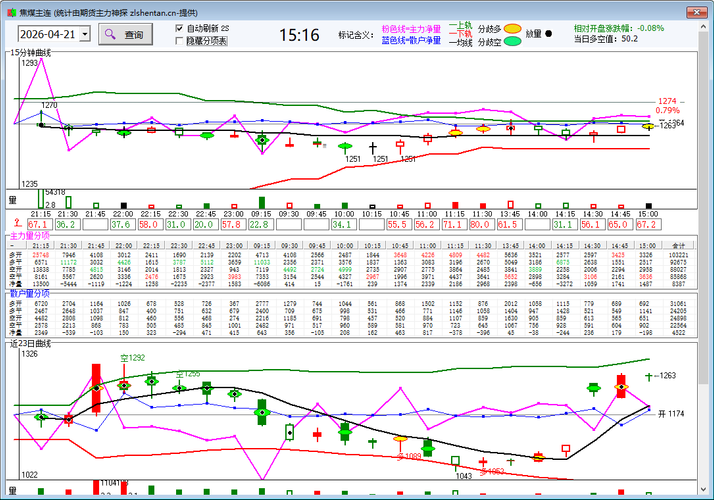Click the 13:45 time label on the time axis
Screen dimensions: 714x500
click(x=510, y=214)
